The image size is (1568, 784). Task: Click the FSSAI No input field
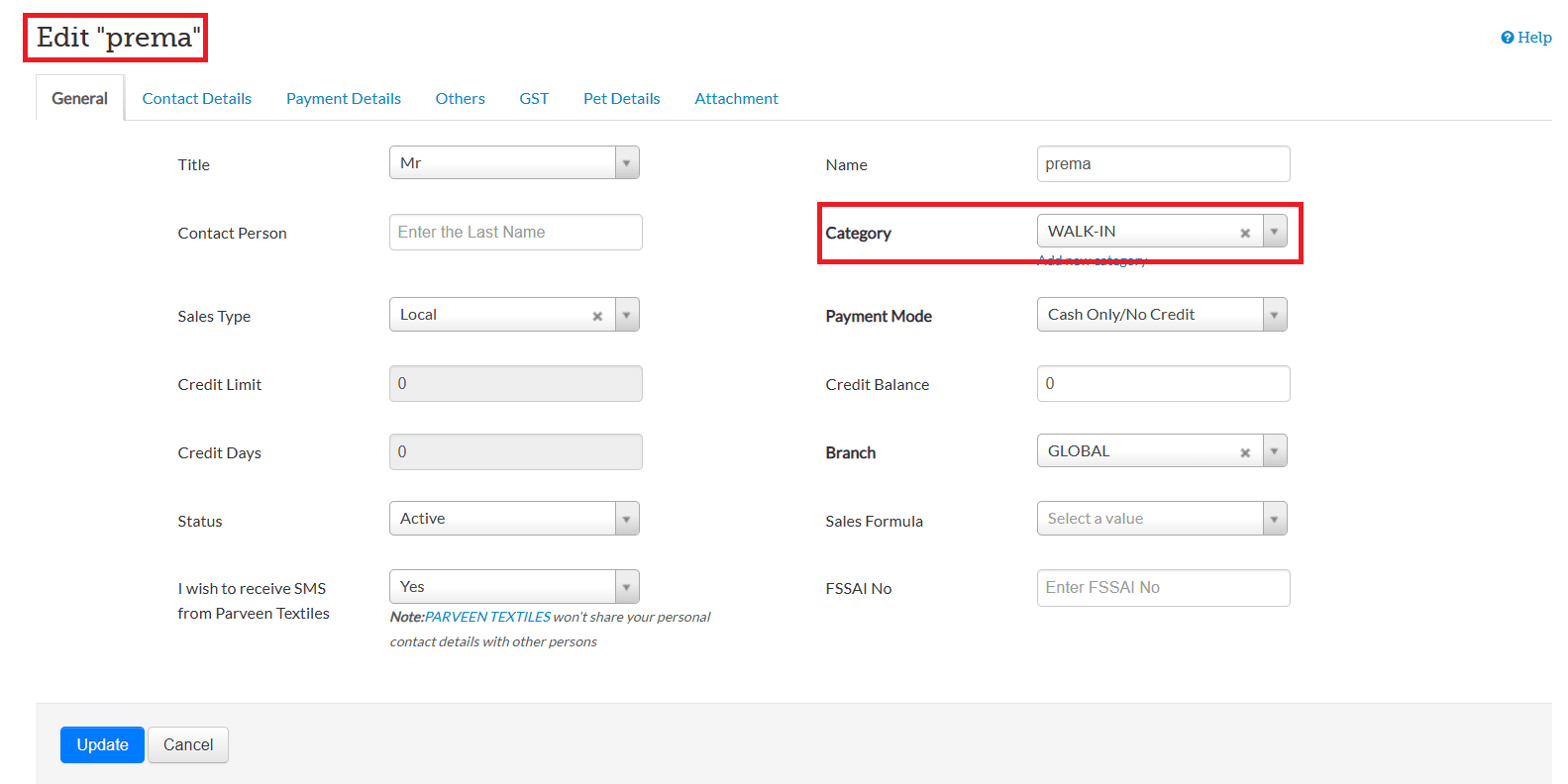tap(1163, 588)
